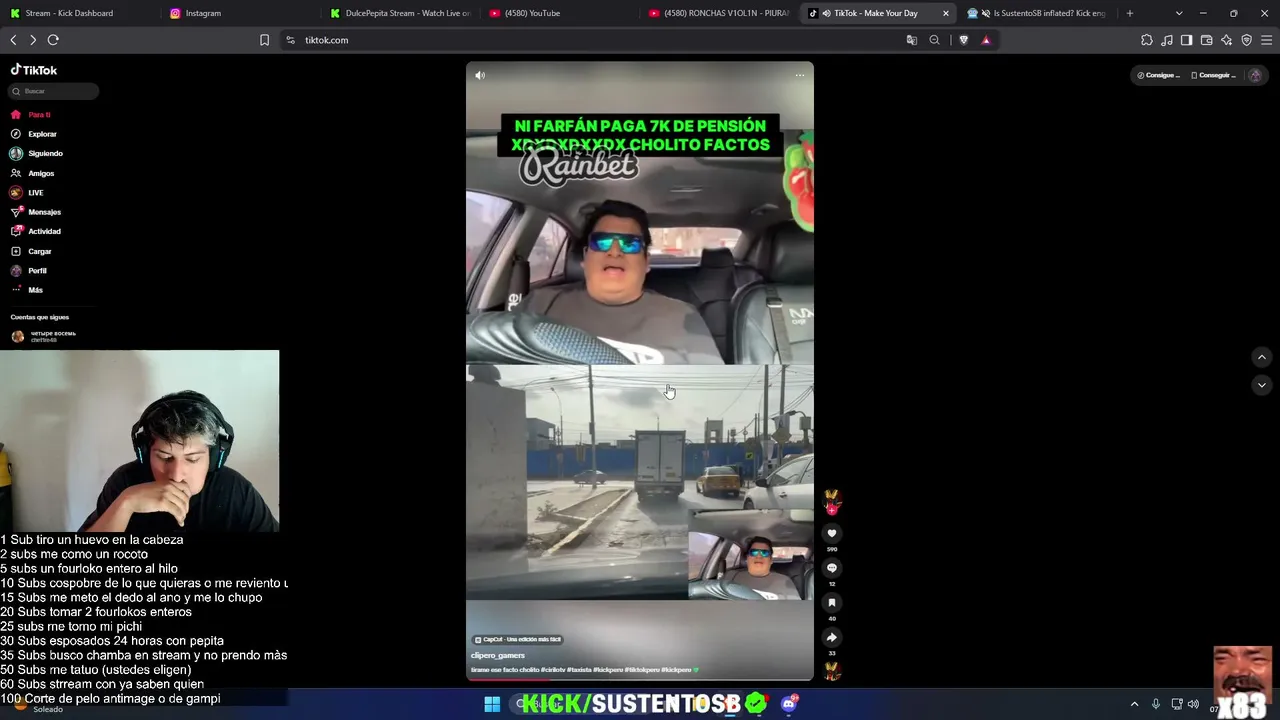The image size is (1280, 720).
Task: Open the followed account chetire48
Action: click(43, 336)
